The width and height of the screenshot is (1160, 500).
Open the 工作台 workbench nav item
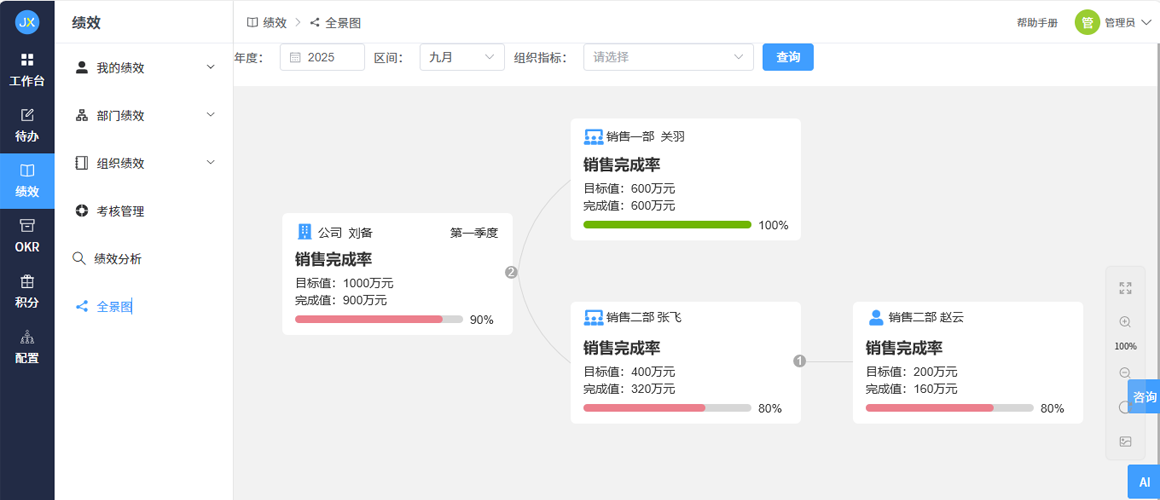(27, 70)
